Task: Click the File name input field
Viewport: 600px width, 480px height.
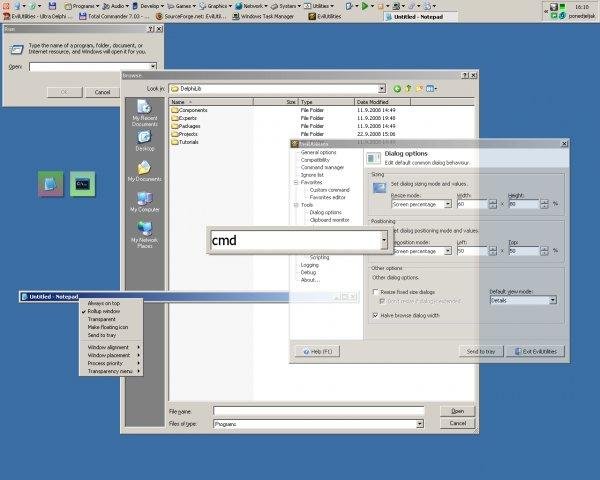Action: (x=319, y=411)
